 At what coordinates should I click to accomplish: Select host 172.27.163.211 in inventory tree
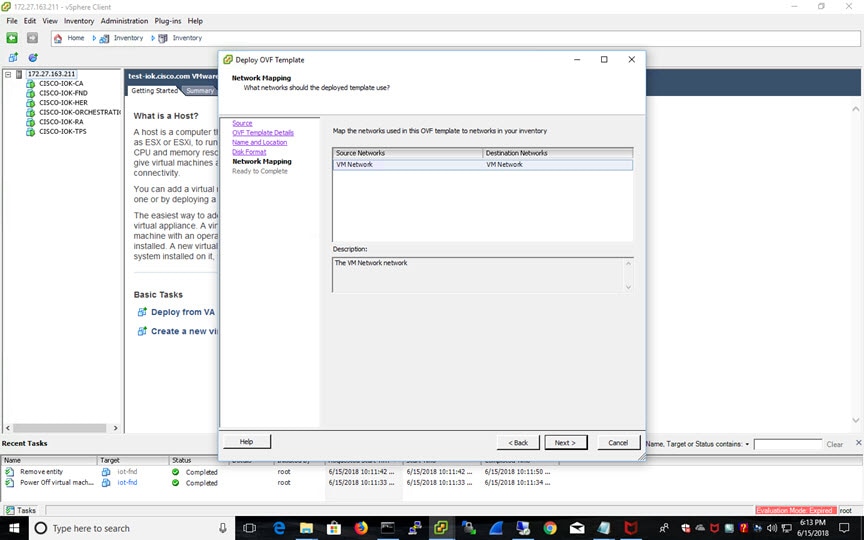pyautogui.click(x=51, y=74)
